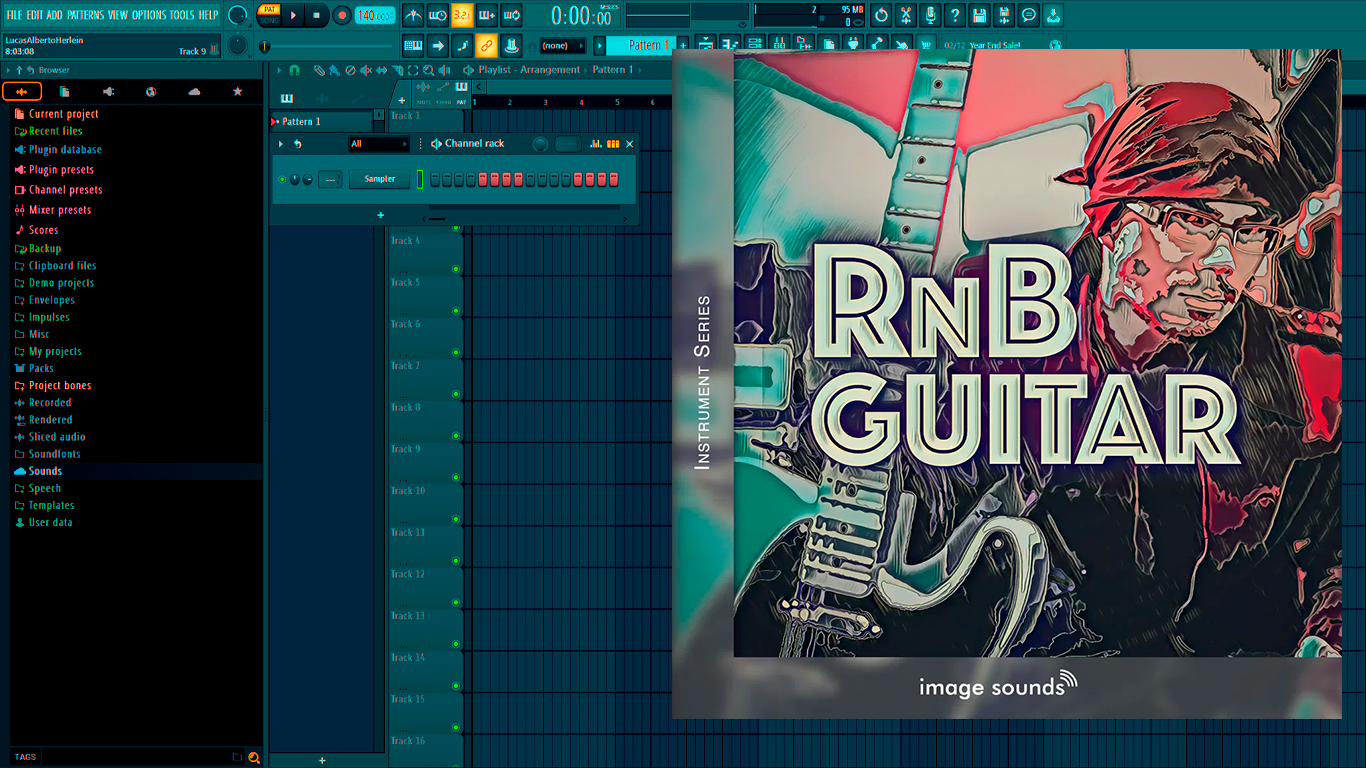This screenshot has height=768, width=1366.
Task: Open the OPTIONS menu
Action: [149, 15]
